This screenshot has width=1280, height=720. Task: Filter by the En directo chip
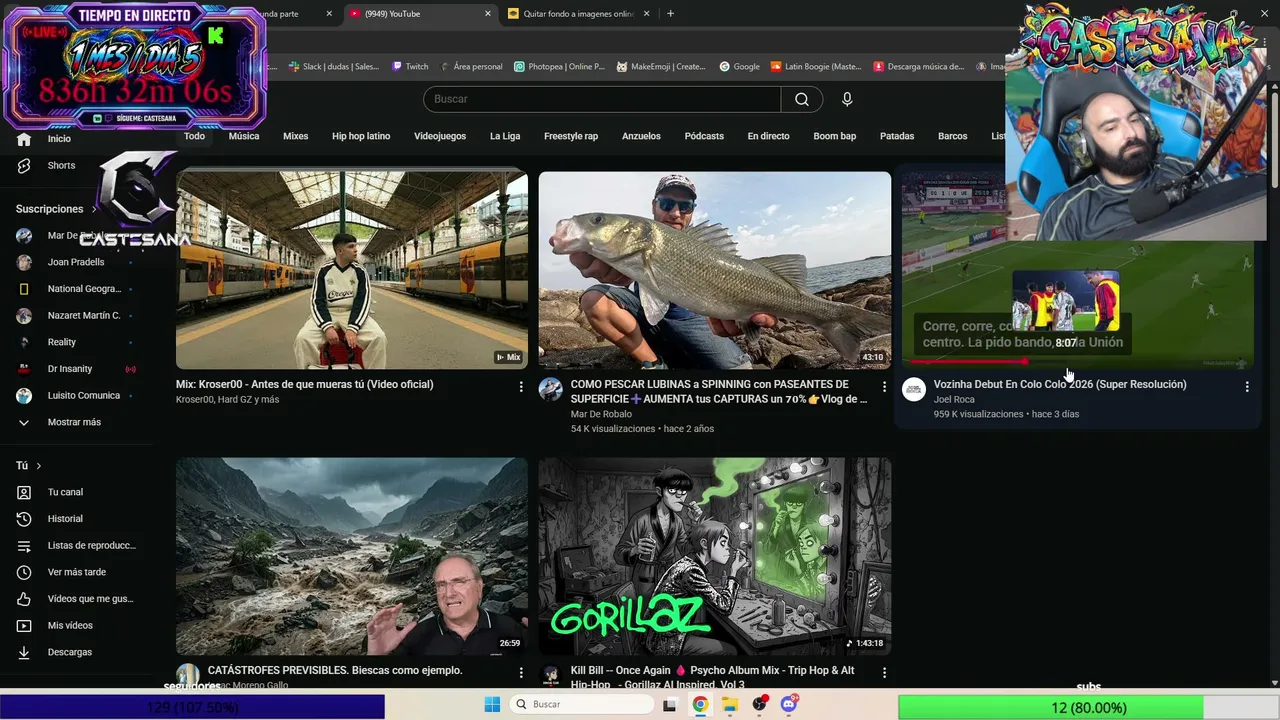[x=768, y=136]
